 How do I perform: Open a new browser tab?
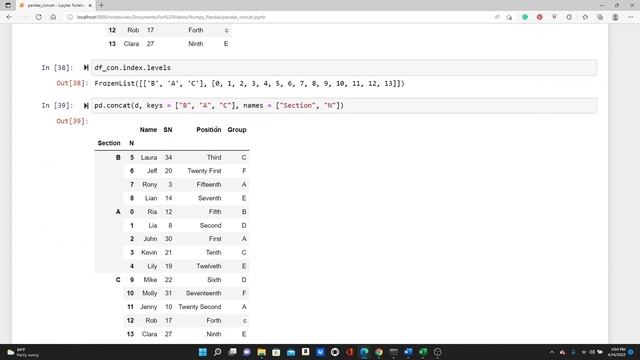coord(101,5)
